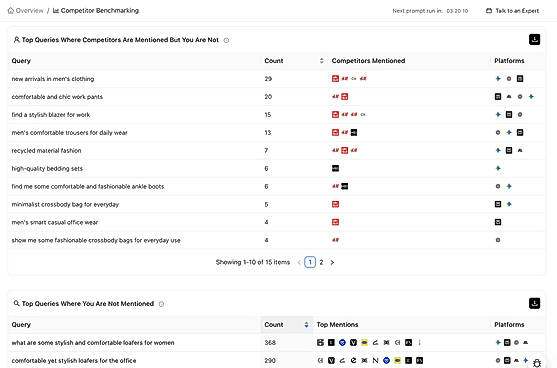Click the gray circle platform icon in fashionable crossbody bags row
The height and width of the screenshot is (368, 557).
(498, 240)
